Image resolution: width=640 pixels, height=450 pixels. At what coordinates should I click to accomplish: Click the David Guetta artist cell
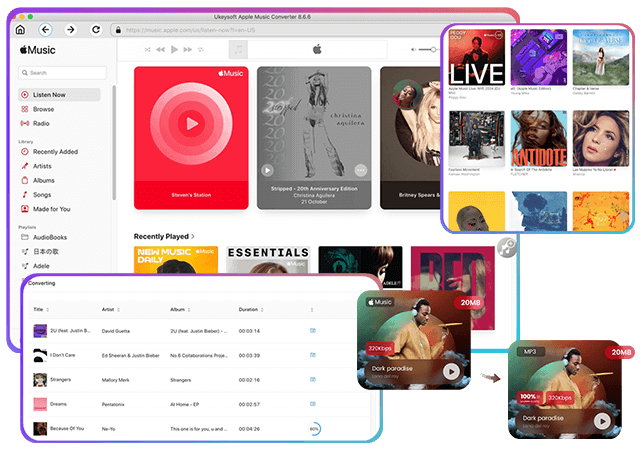tap(116, 331)
